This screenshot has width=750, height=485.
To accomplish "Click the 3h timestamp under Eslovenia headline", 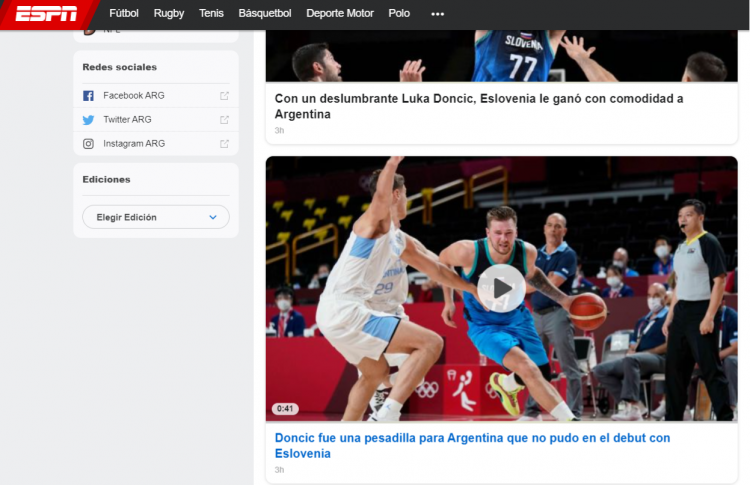I will pos(279,131).
